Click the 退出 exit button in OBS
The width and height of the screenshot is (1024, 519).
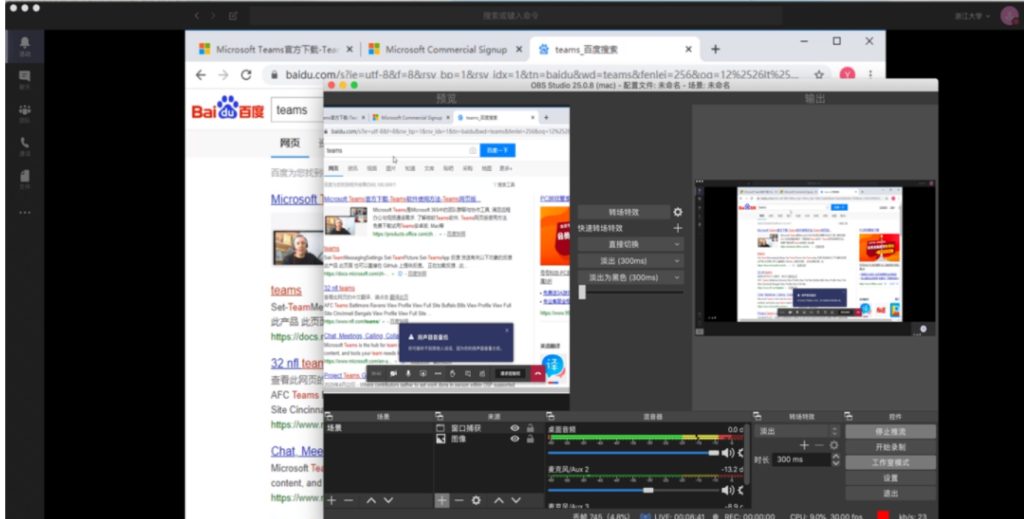point(890,494)
